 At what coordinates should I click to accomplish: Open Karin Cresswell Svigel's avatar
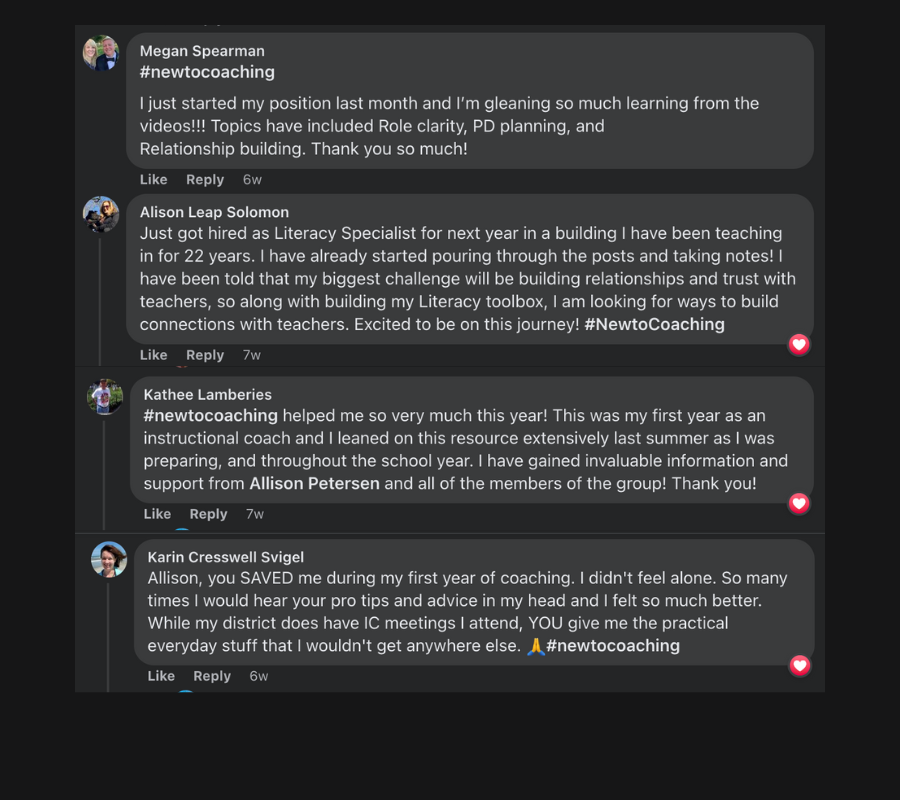pyautogui.click(x=109, y=559)
